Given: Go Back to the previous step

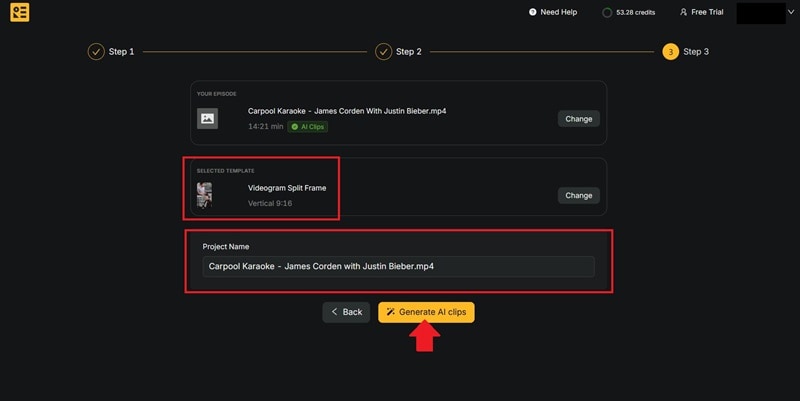Looking at the screenshot, I should point(346,312).
